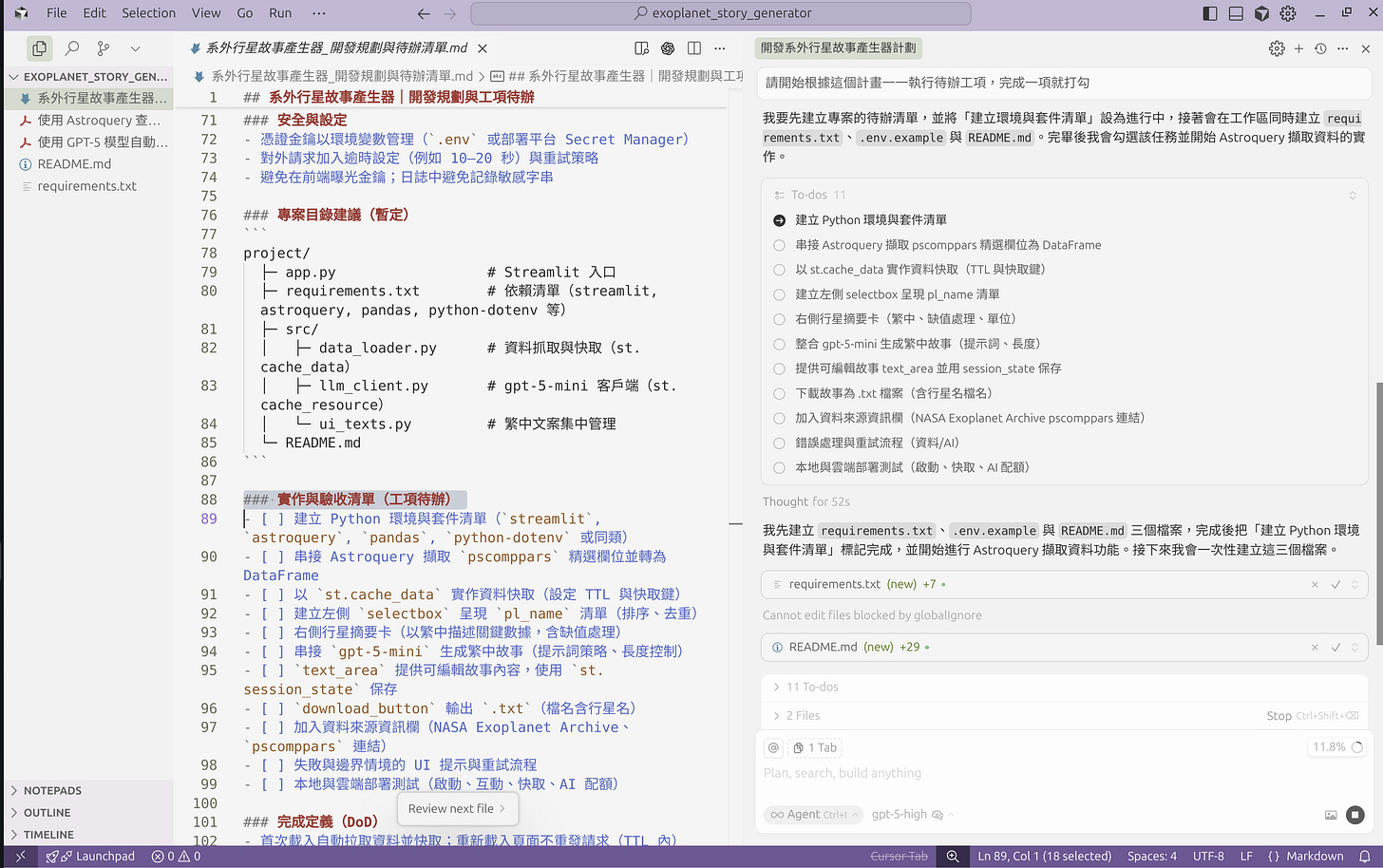Click the ChatGPT icon in editor toolbar
Screen dimensions: 1383x868
668,47
